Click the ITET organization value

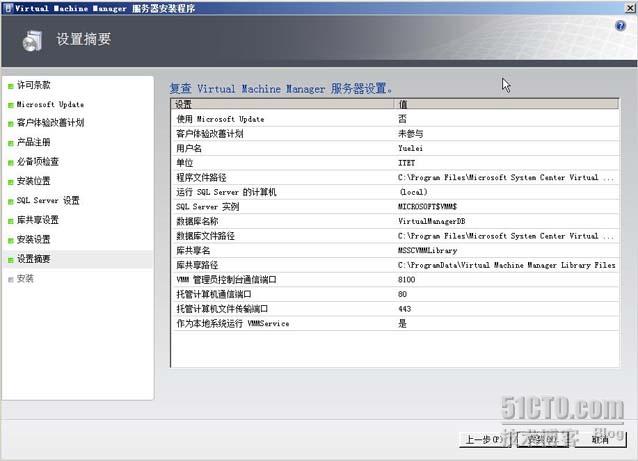point(406,163)
